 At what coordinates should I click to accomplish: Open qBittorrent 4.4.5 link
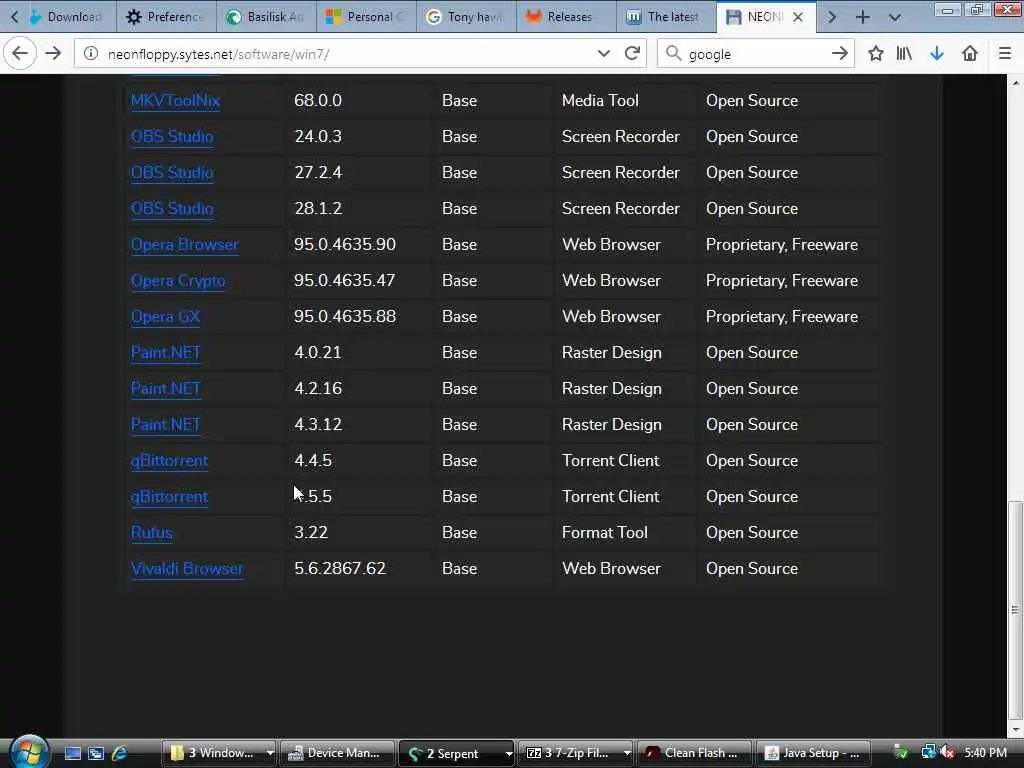tap(169, 460)
